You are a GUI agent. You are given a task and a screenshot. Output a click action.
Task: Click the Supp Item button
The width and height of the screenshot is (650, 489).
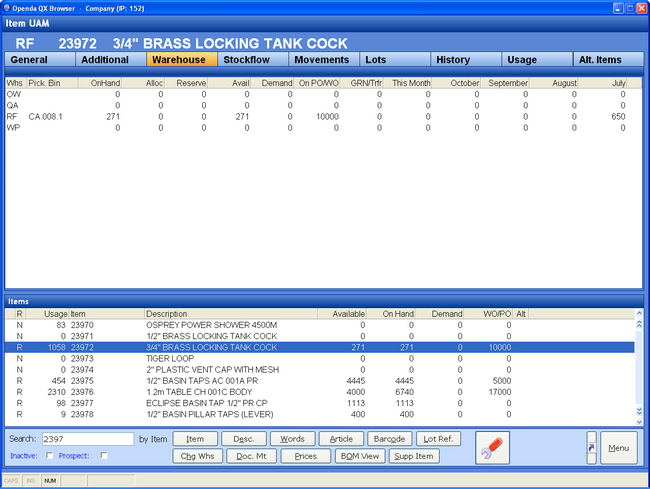(414, 456)
